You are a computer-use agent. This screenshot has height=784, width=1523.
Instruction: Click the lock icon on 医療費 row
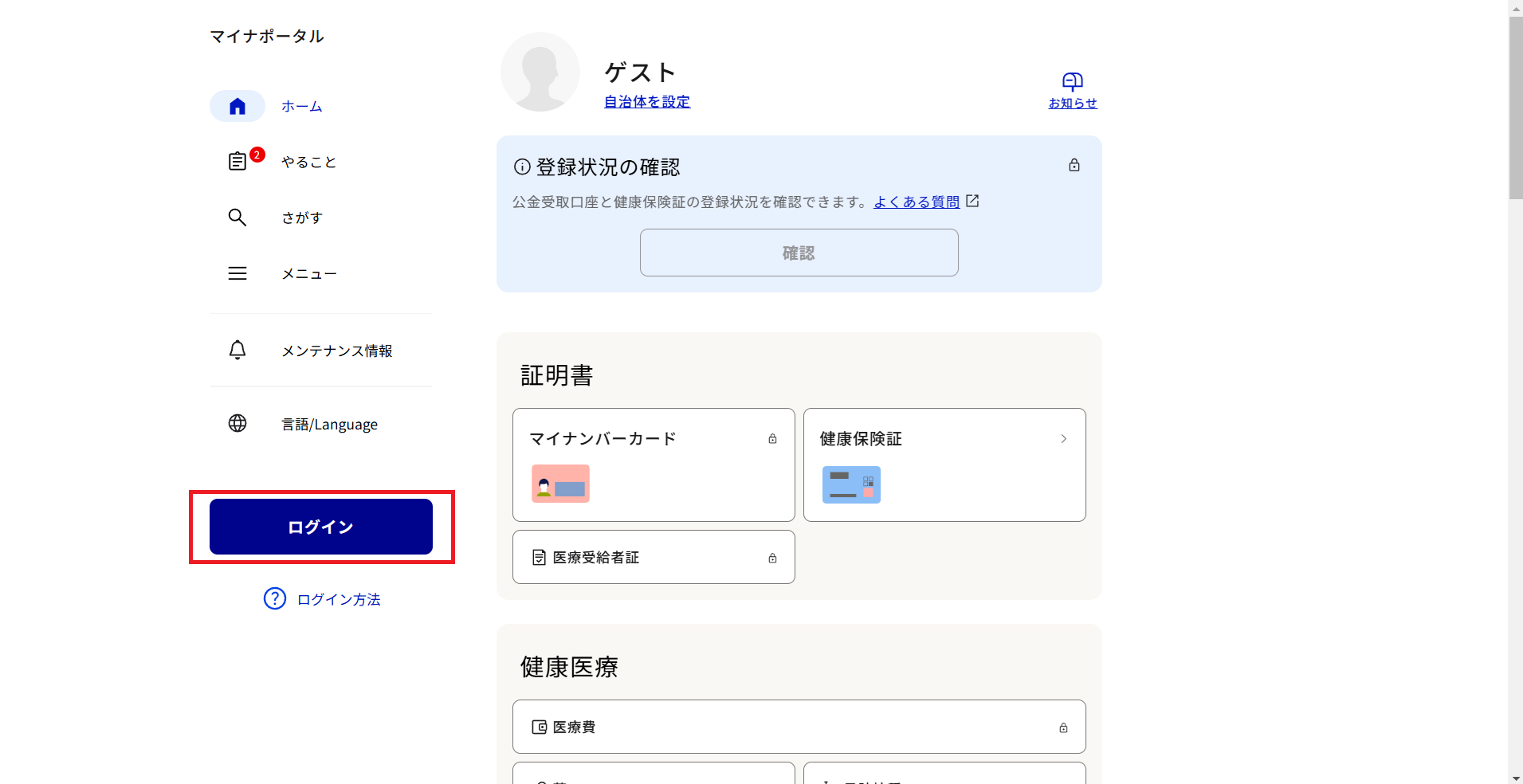coord(1063,727)
